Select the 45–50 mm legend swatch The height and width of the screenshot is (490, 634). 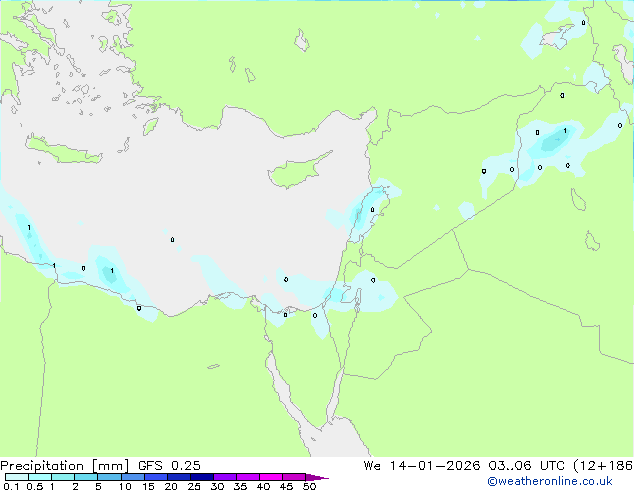294,477
